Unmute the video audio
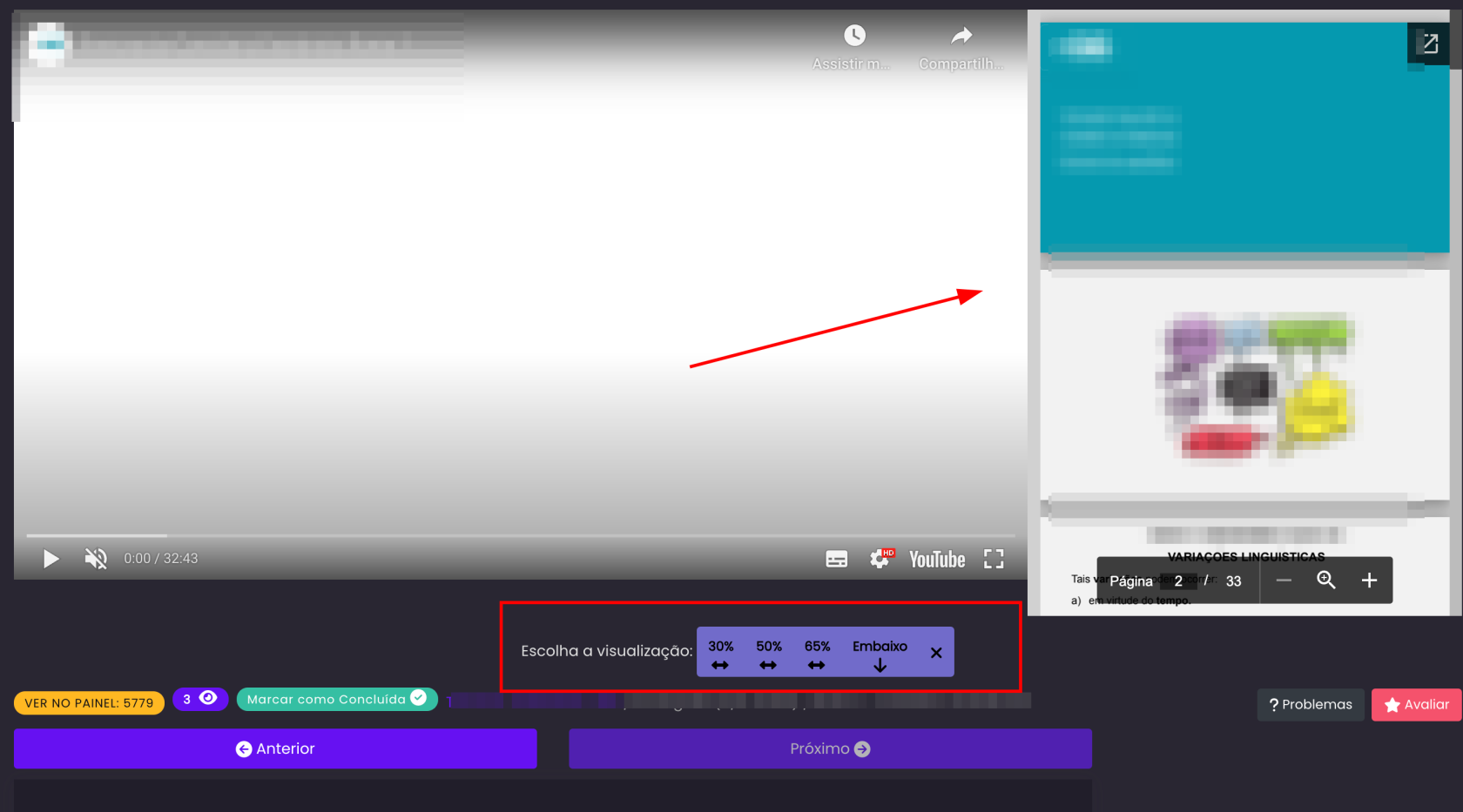Viewport: 1463px width, 812px height. pos(96,559)
